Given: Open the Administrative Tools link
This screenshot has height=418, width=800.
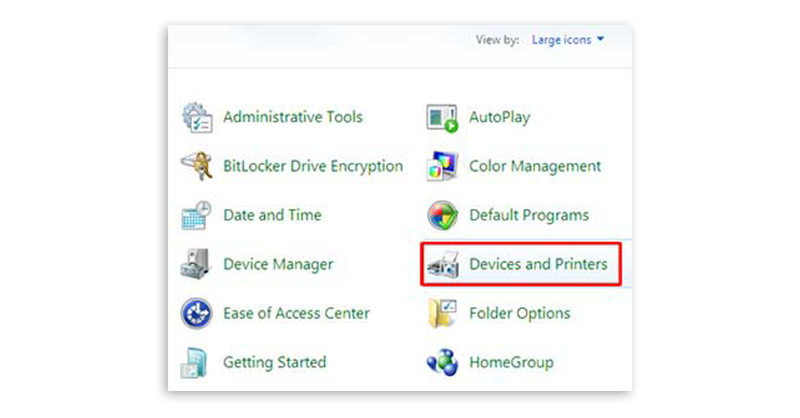Looking at the screenshot, I should 293,117.
